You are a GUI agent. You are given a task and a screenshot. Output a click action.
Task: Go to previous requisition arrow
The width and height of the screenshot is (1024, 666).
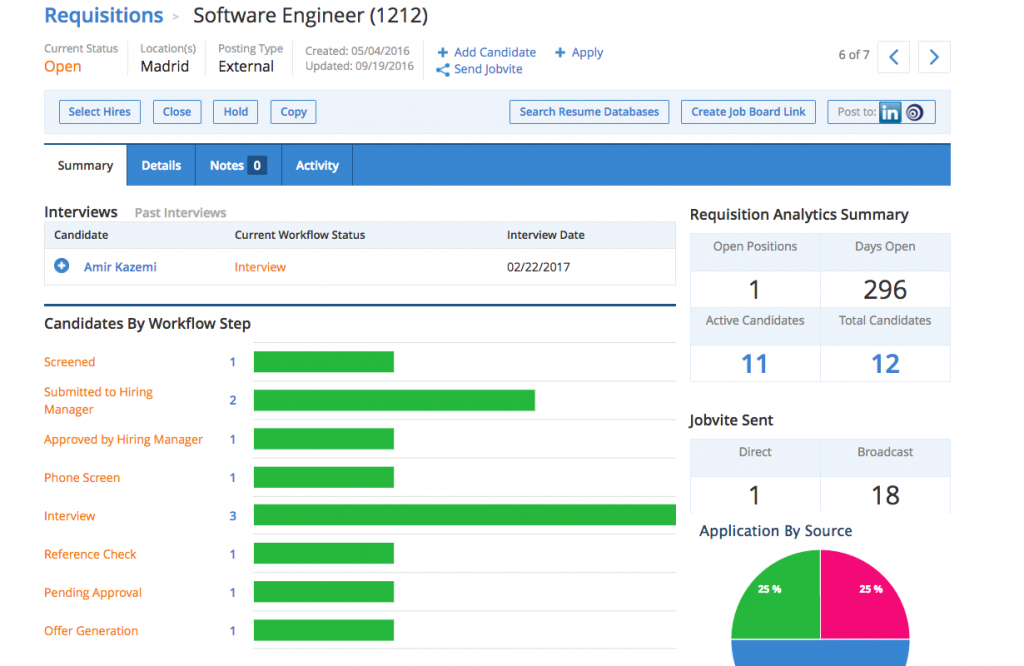point(893,57)
